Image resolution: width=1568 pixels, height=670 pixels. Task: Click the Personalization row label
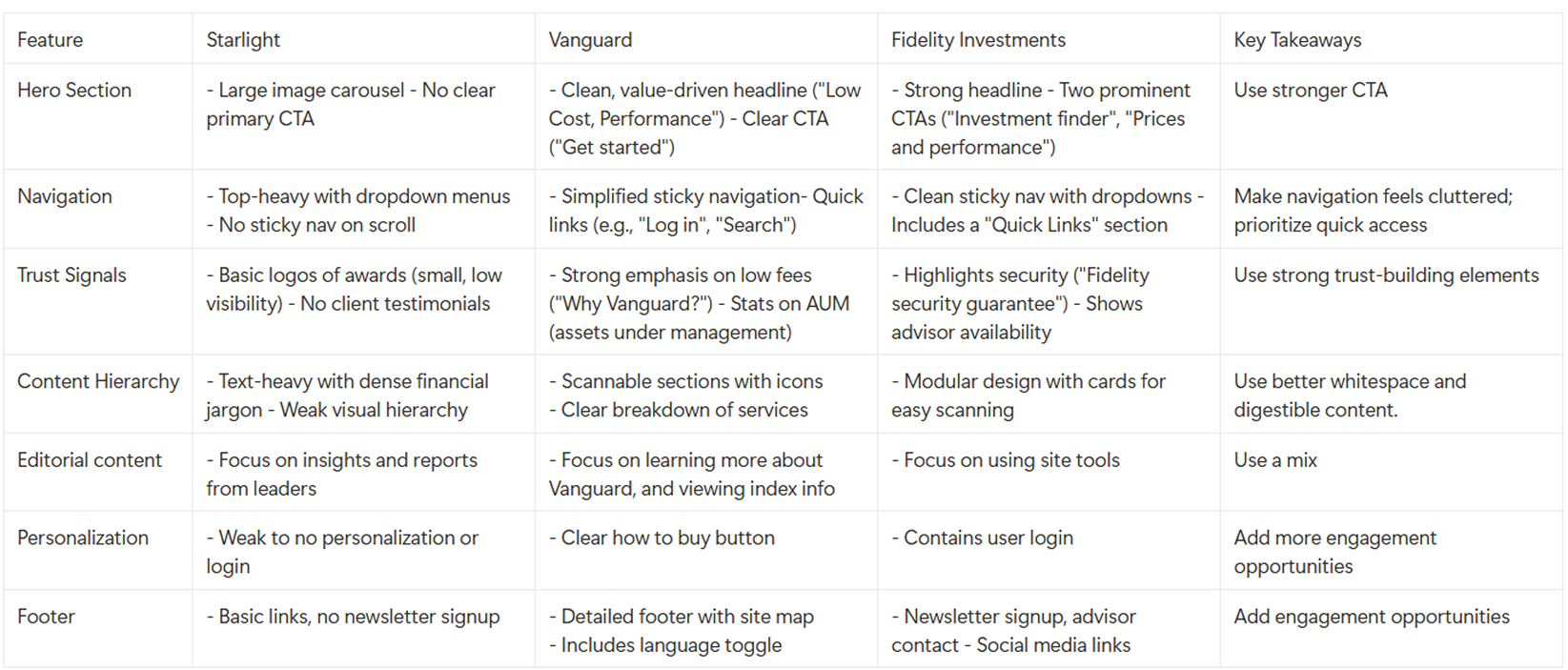pyautogui.click(x=83, y=538)
